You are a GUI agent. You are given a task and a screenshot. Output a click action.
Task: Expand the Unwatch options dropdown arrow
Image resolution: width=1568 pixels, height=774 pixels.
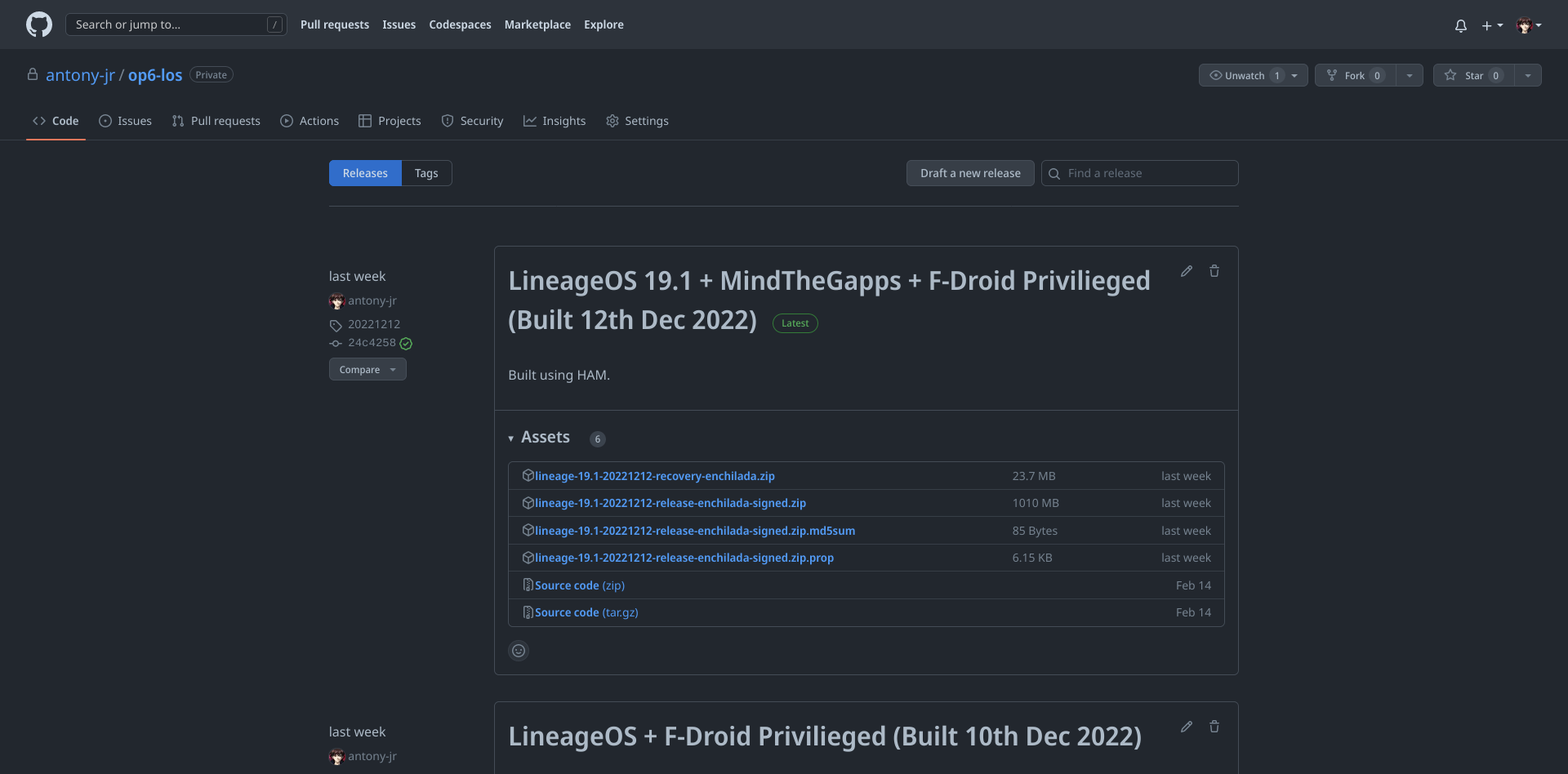(x=1296, y=75)
